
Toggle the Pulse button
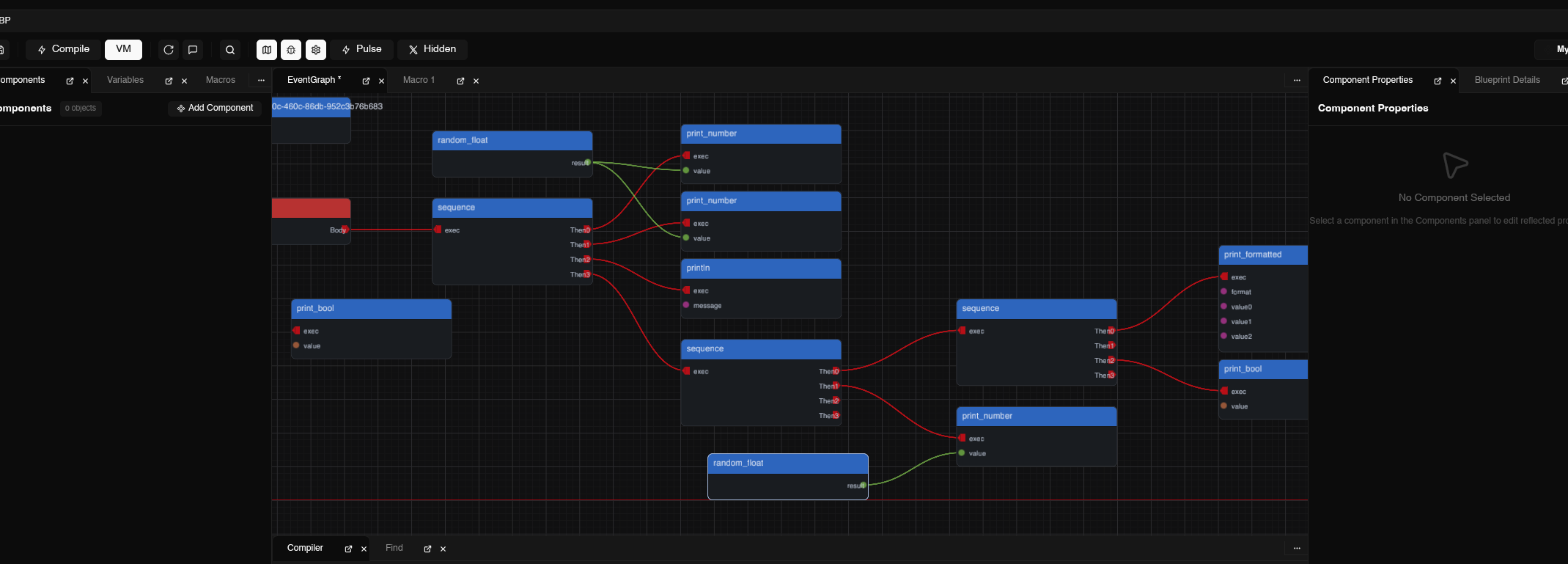(x=361, y=49)
